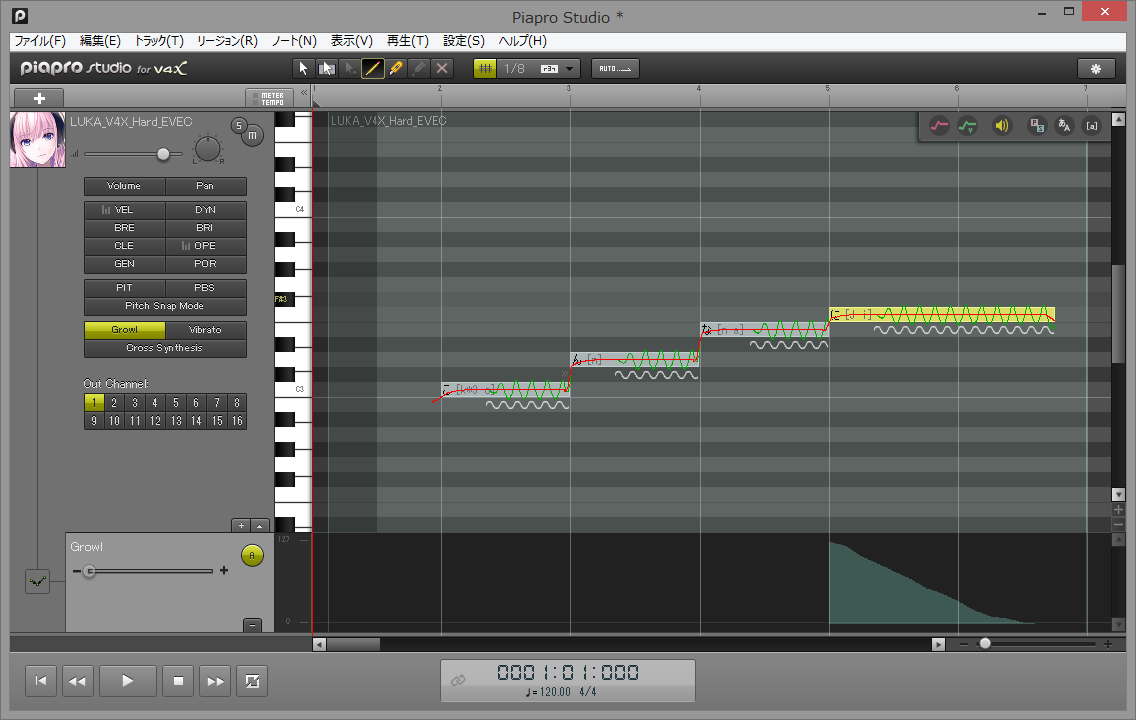The width and height of the screenshot is (1136, 720).
Task: Open settings with the gear icon
Action: point(1095,69)
